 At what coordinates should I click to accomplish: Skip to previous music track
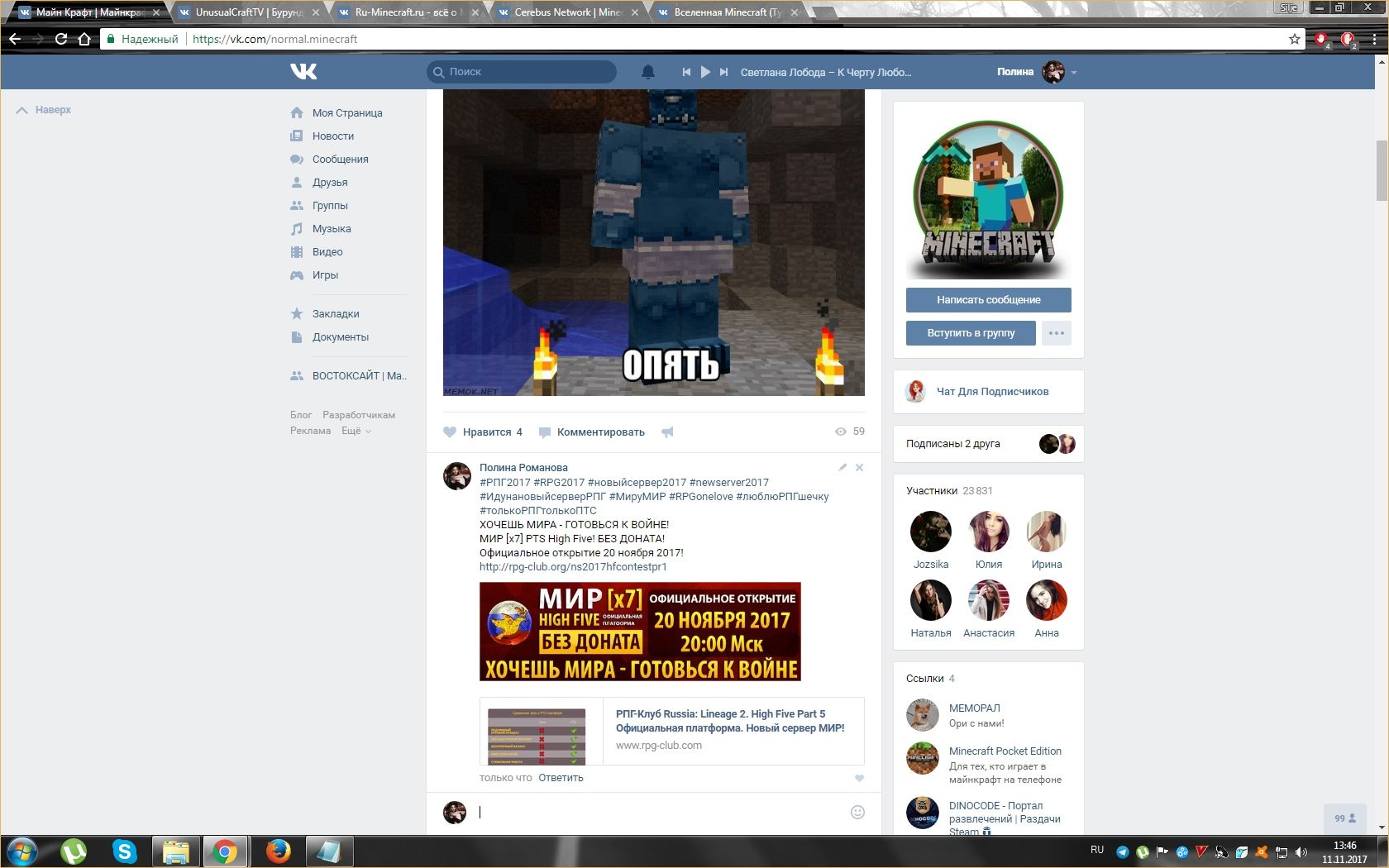pyautogui.click(x=686, y=72)
